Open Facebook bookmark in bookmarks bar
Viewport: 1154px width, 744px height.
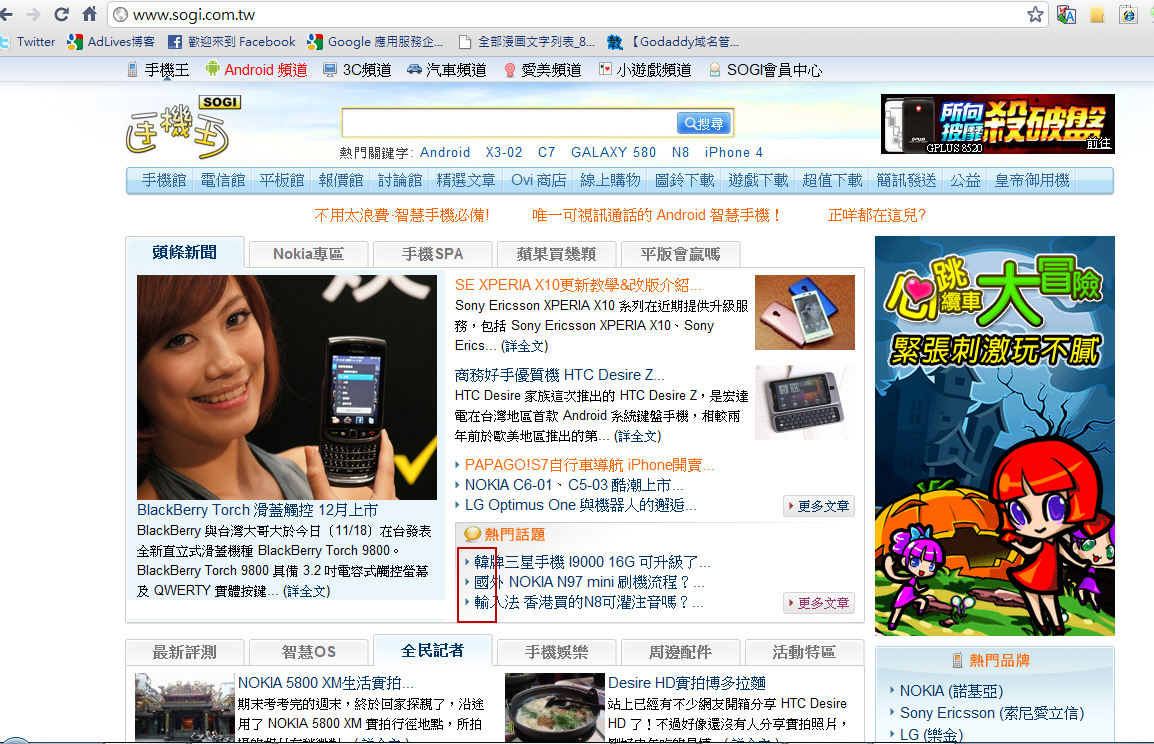[232, 42]
